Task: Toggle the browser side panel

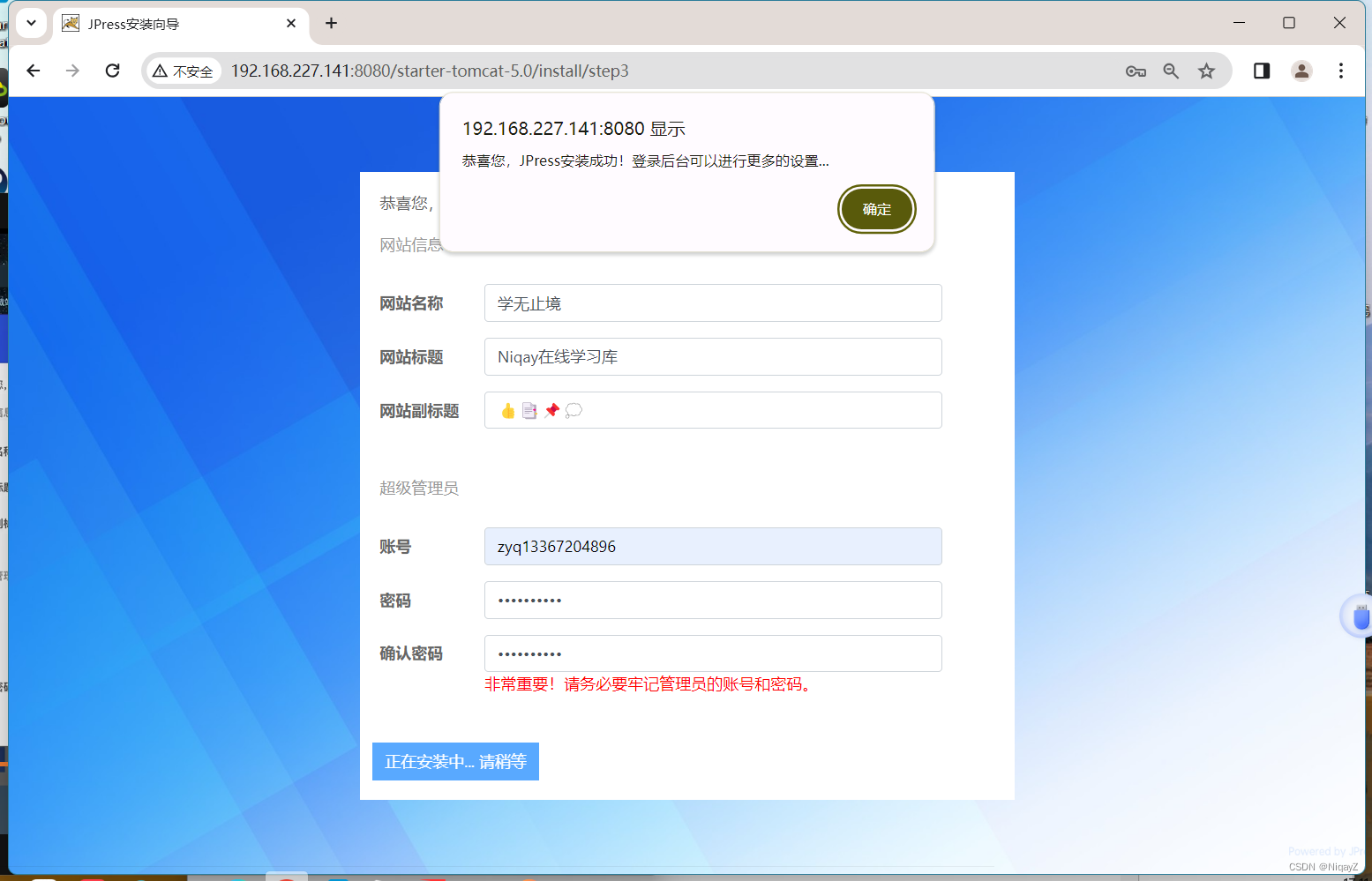Action: click(1262, 71)
